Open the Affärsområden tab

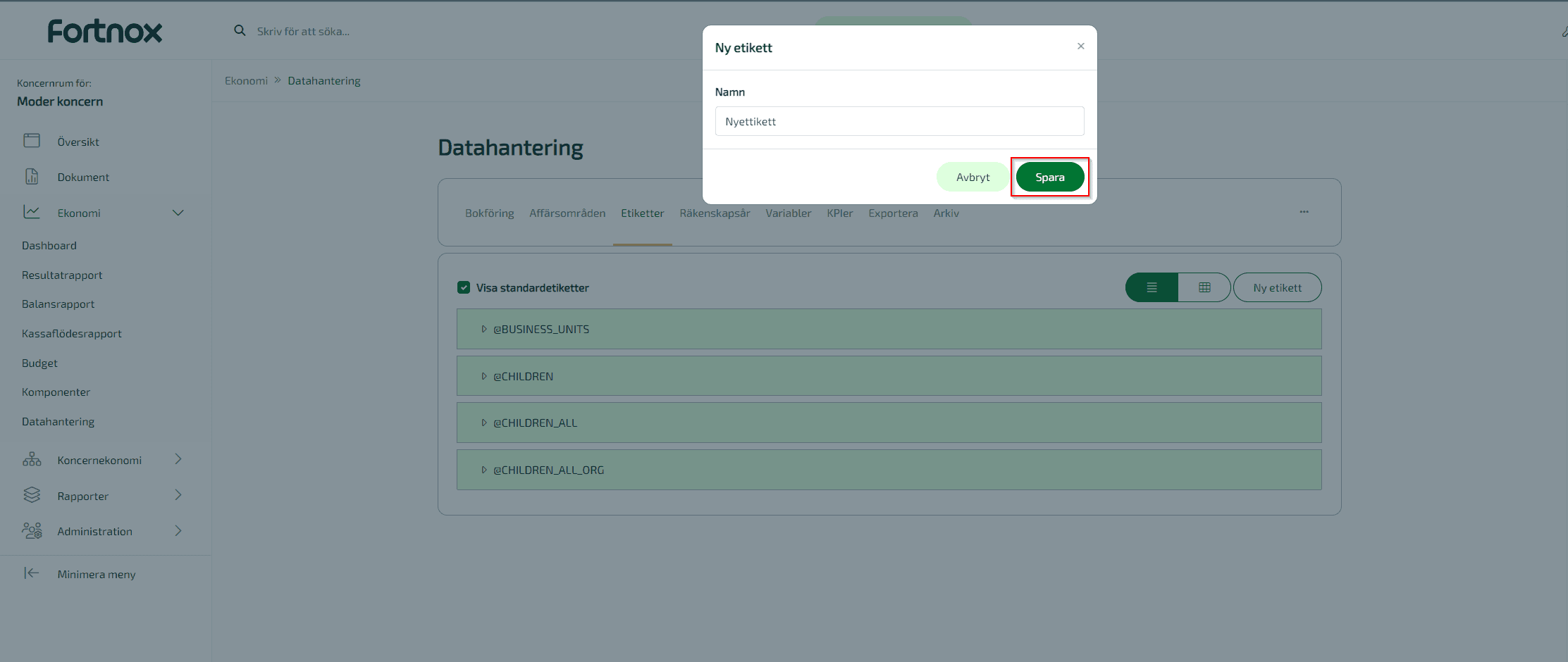[567, 213]
